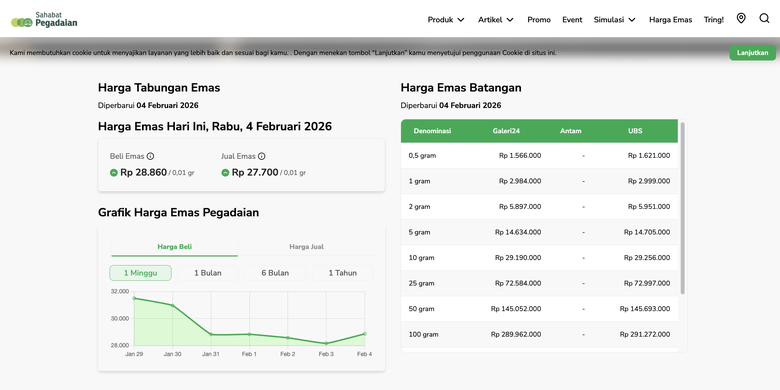
Task: Expand the Produk menu chevron
Action: [461, 20]
